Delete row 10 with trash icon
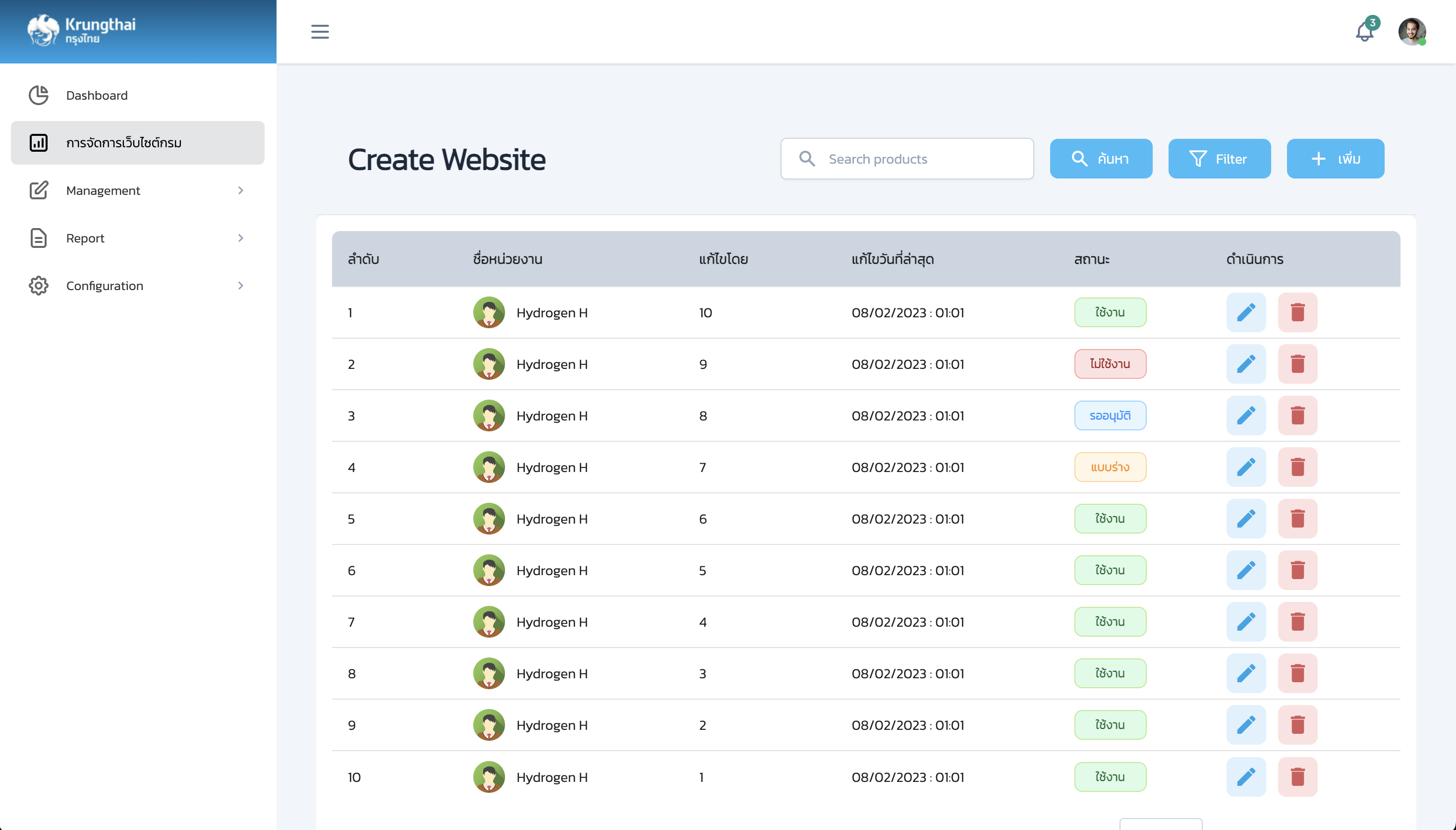 click(1297, 777)
